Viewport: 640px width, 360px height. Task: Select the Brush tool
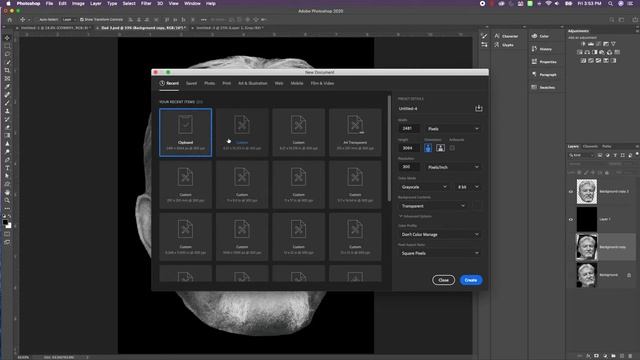pyautogui.click(x=7, y=103)
